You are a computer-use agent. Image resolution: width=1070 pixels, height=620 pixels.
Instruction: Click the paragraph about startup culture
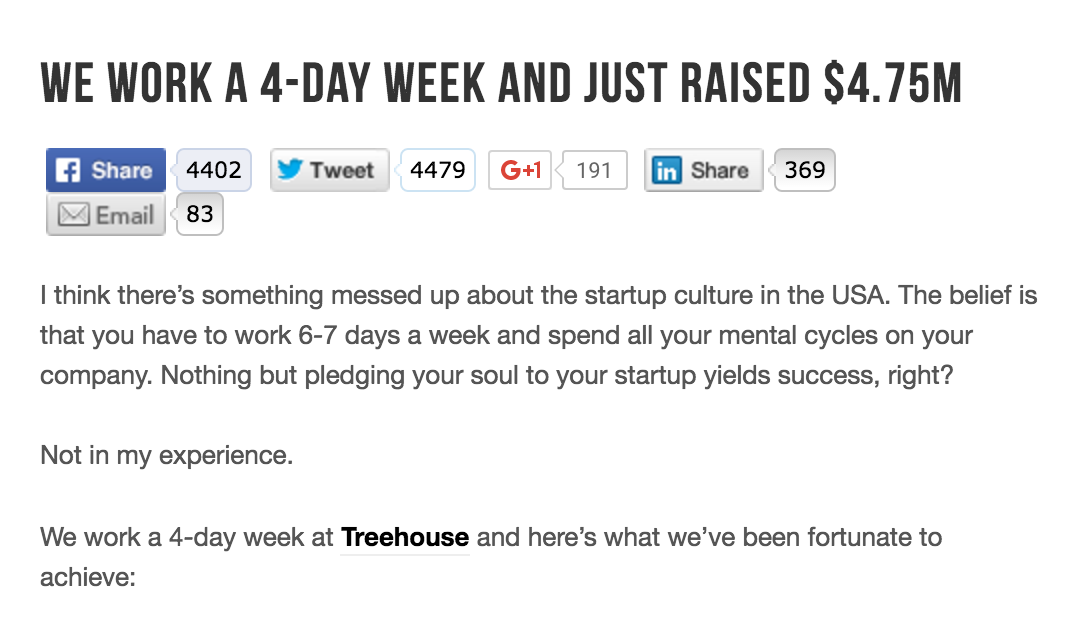click(538, 336)
